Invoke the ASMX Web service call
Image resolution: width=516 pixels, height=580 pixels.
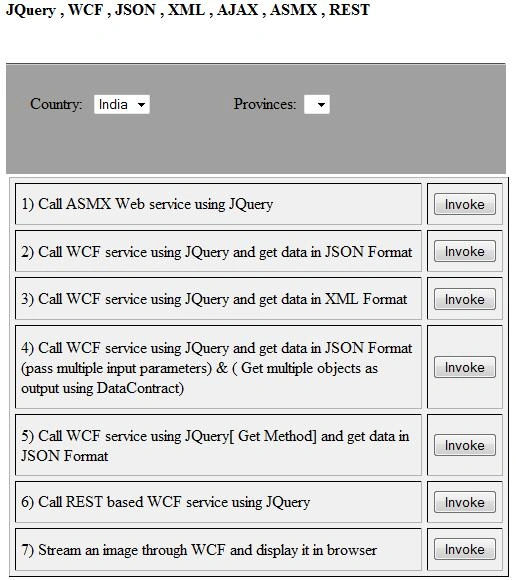pos(465,204)
